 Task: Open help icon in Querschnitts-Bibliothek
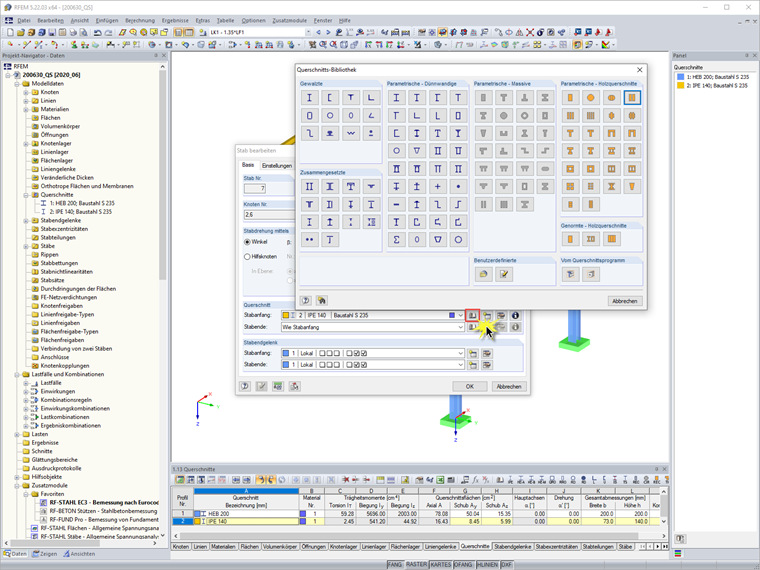coord(305,301)
